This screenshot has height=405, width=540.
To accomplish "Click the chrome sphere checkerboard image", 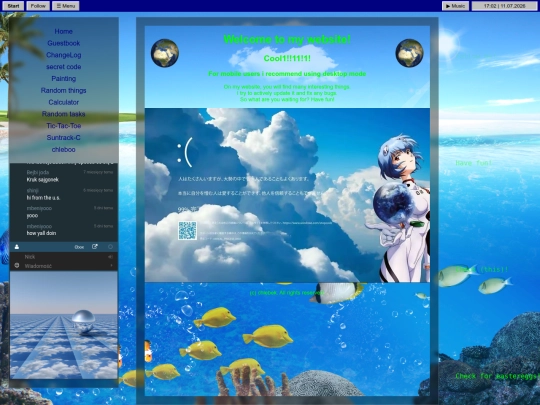I will [x=64, y=325].
